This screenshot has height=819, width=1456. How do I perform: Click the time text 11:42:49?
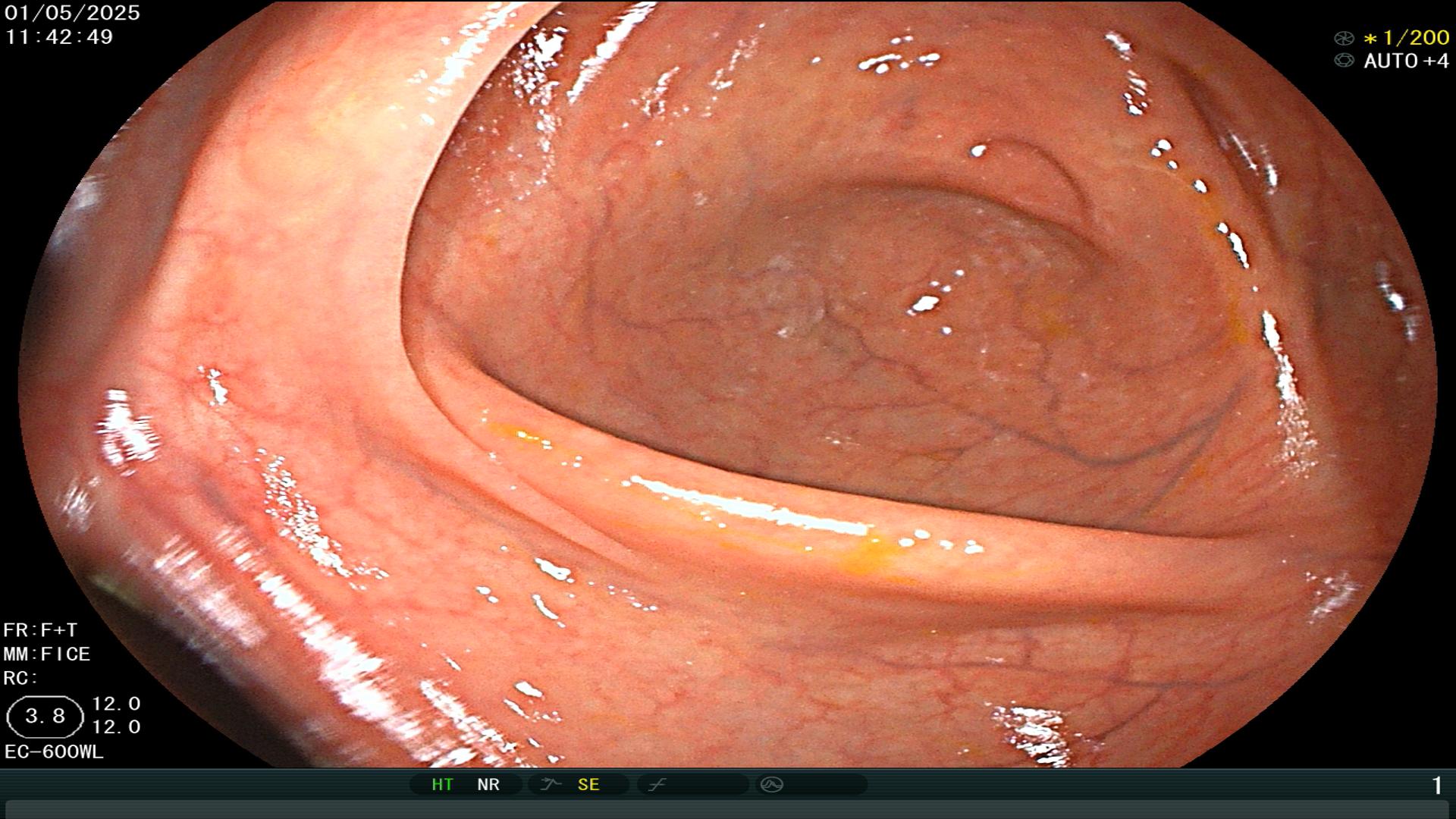tap(59, 36)
